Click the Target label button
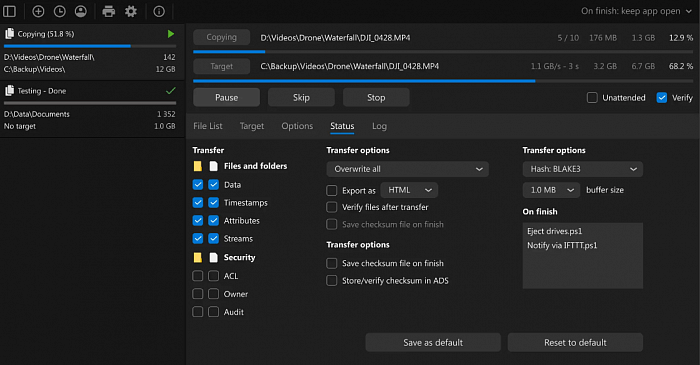700x365 pixels. 221,66
